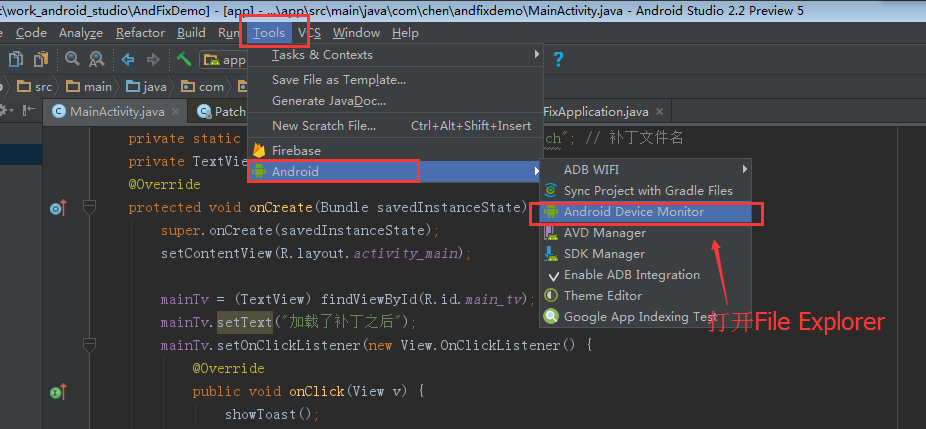The width and height of the screenshot is (926, 429).
Task: Expand the Tasks & Contexts submenu
Action: coord(395,55)
